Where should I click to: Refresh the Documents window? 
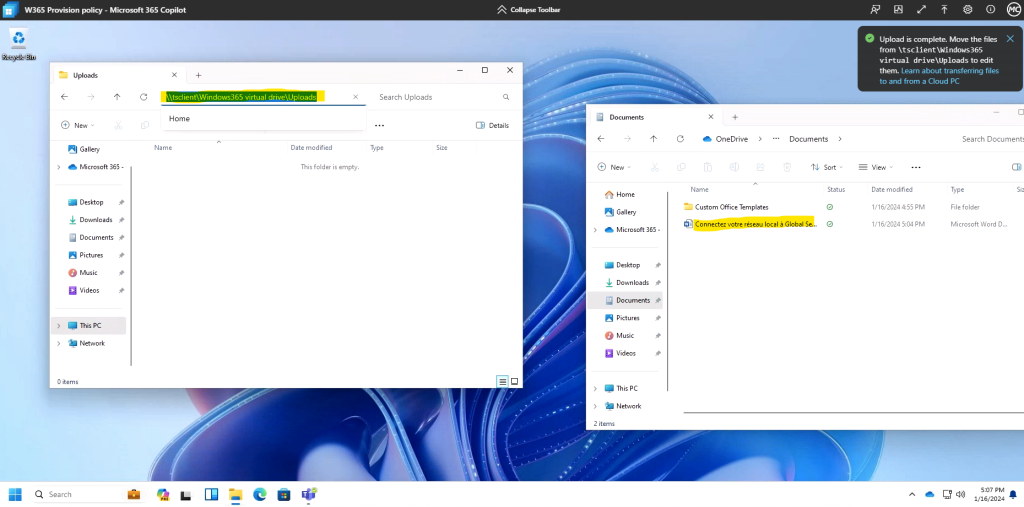pyautogui.click(x=680, y=139)
